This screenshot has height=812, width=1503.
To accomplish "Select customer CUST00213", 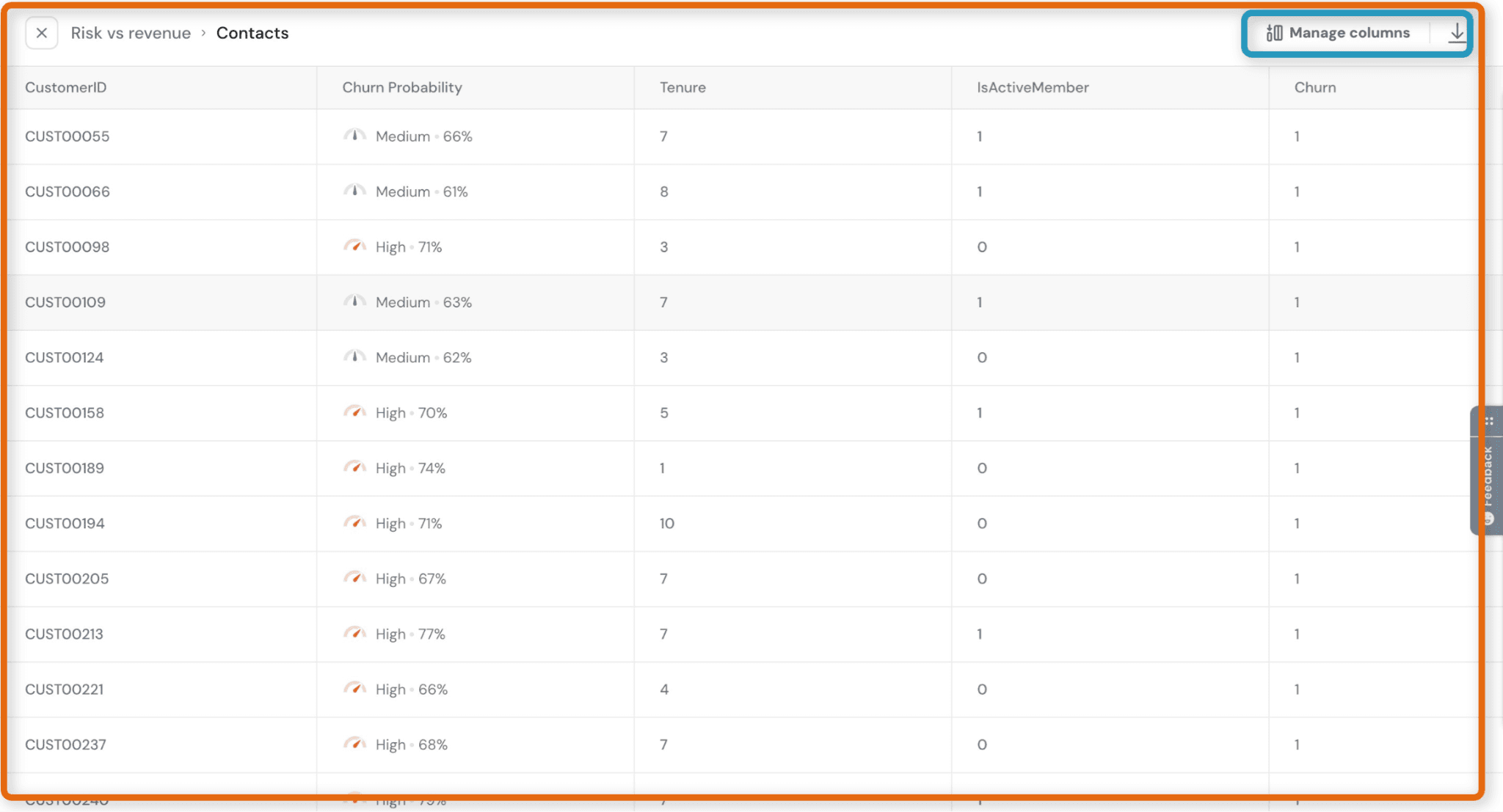I will (65, 634).
